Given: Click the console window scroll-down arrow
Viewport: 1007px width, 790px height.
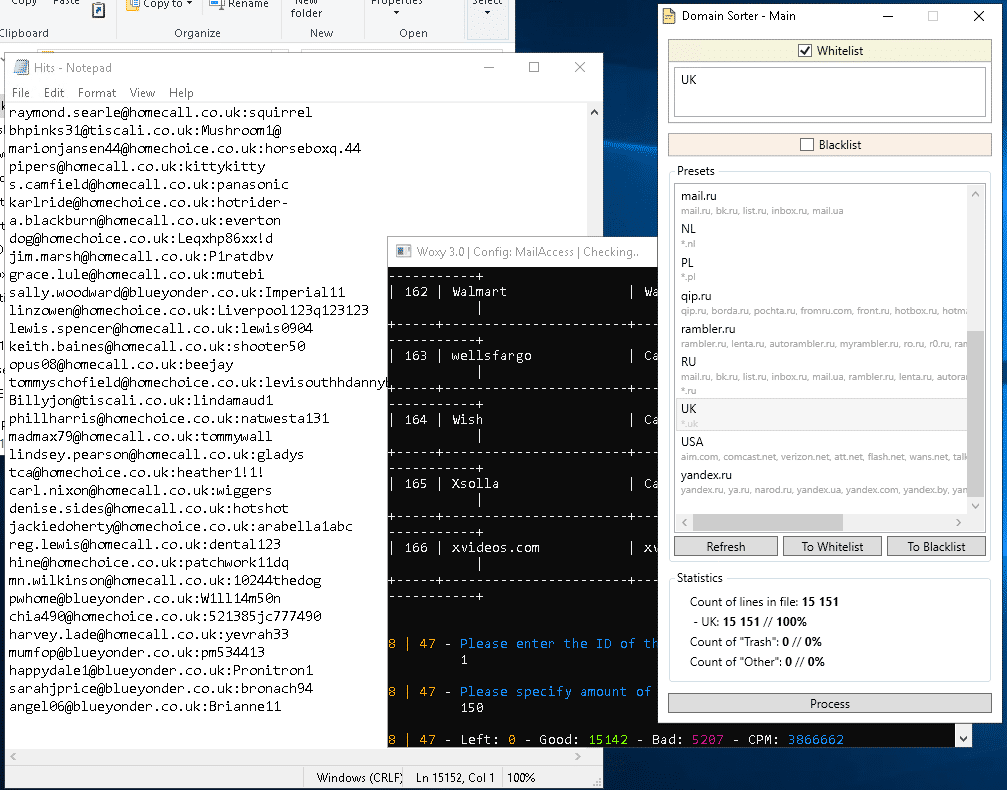Looking at the screenshot, I should 962,738.
